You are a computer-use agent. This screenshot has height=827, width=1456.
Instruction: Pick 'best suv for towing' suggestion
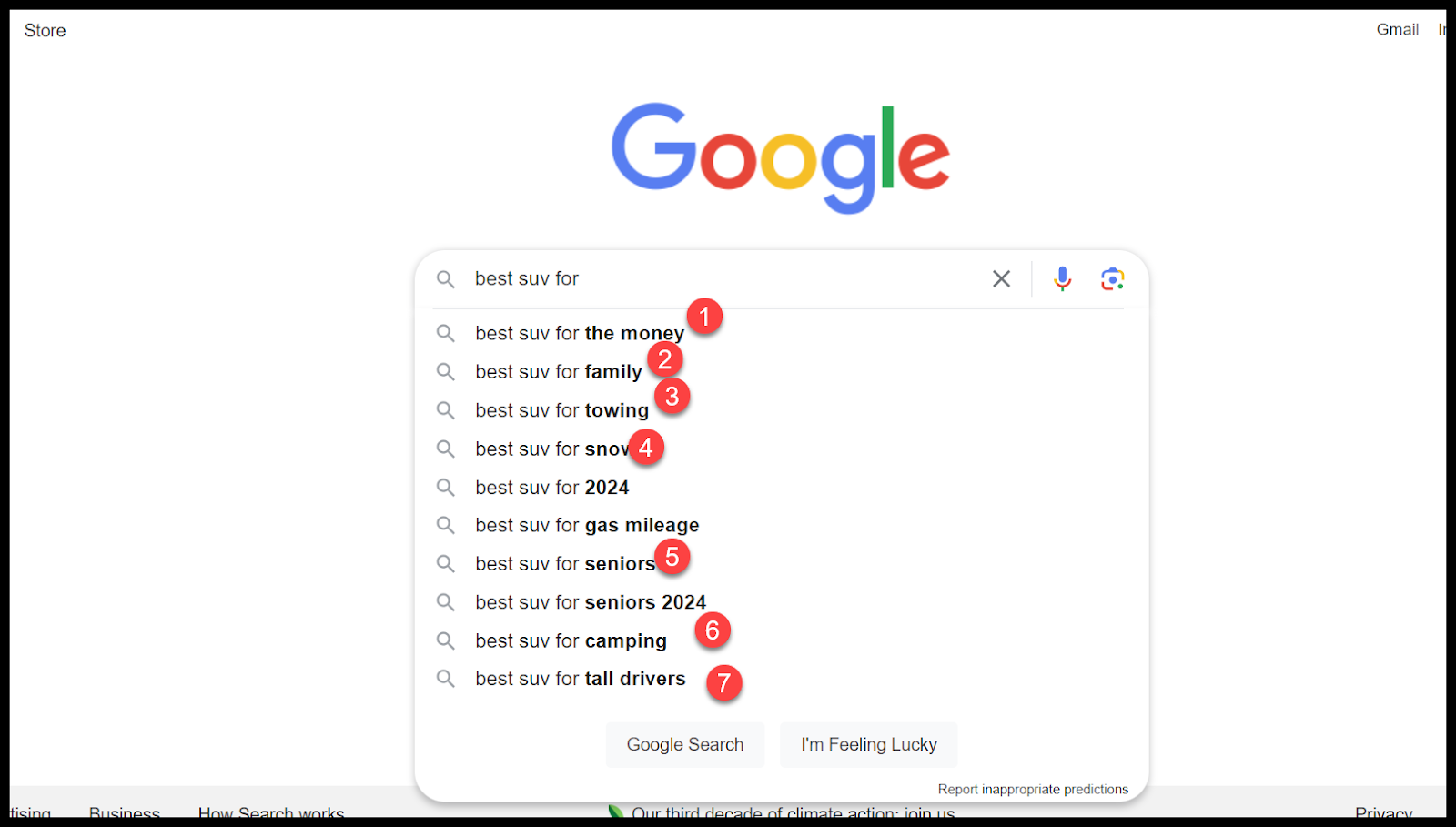(x=561, y=410)
